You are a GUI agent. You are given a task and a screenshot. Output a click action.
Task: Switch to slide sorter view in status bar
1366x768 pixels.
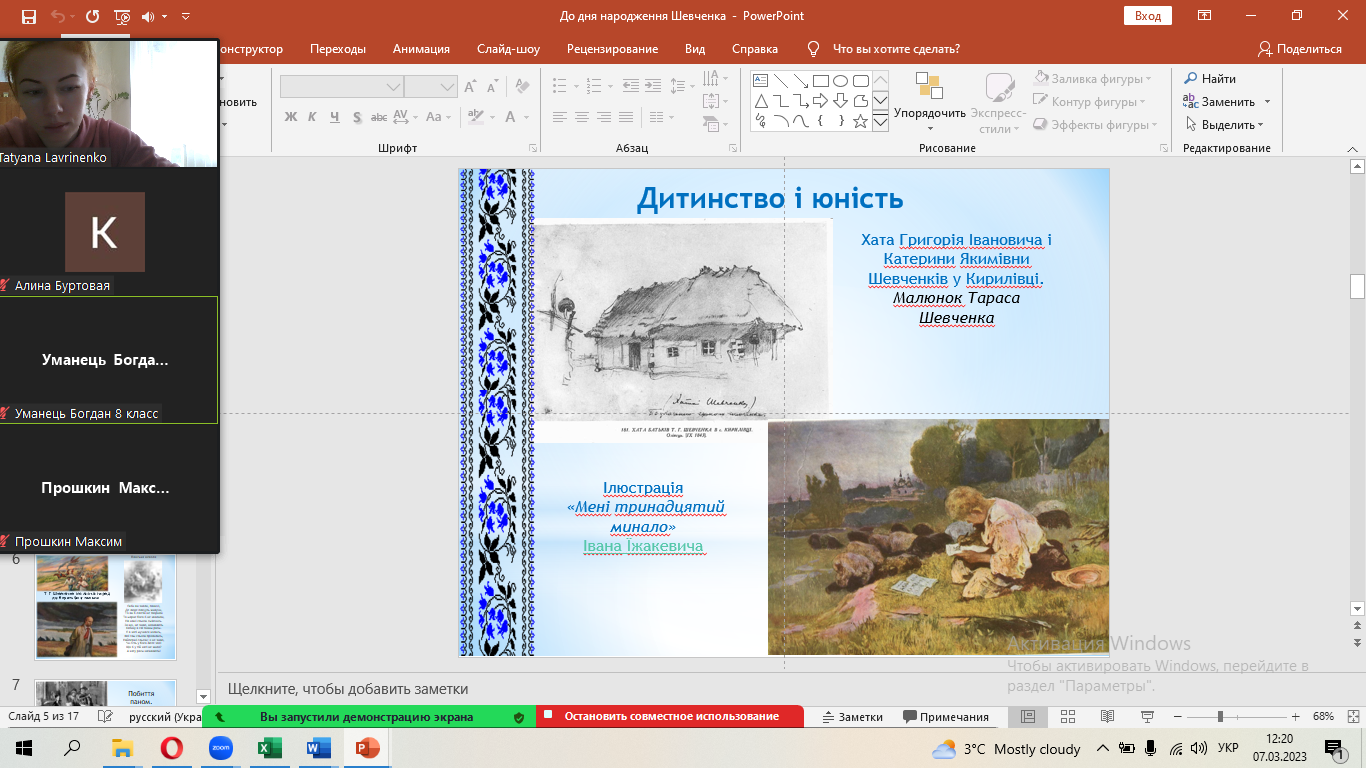click(x=1067, y=717)
